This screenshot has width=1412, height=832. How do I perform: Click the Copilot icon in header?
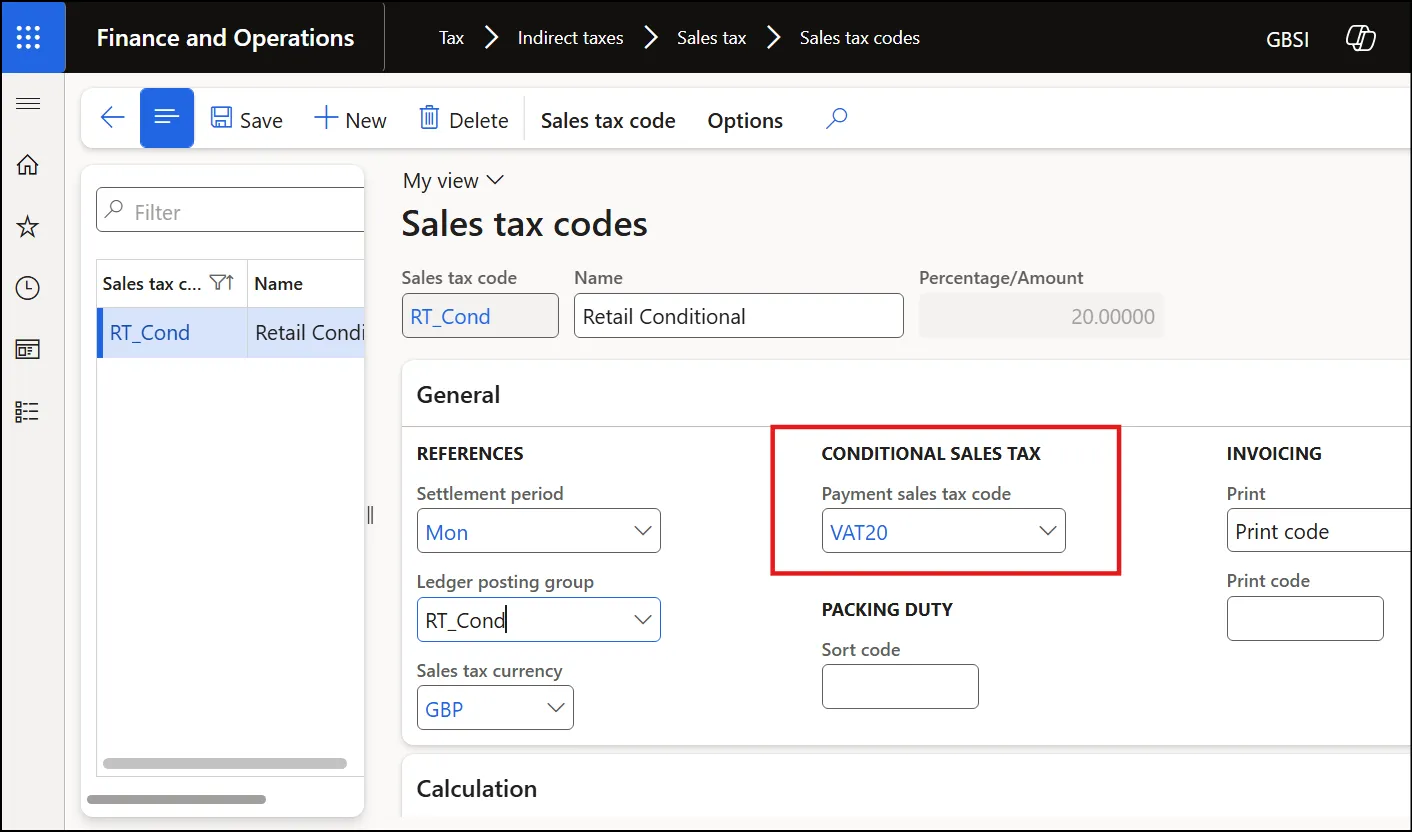click(1361, 39)
